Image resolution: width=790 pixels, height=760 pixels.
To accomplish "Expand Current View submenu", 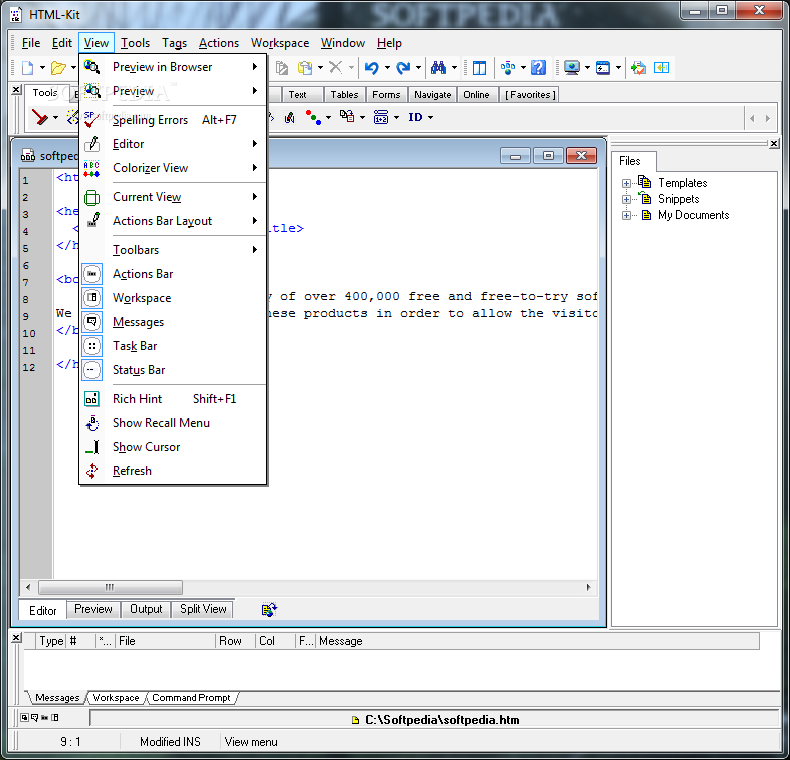I will (x=173, y=197).
